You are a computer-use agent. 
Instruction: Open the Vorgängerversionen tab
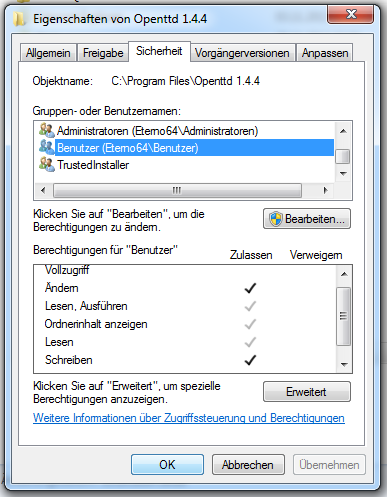(242, 53)
